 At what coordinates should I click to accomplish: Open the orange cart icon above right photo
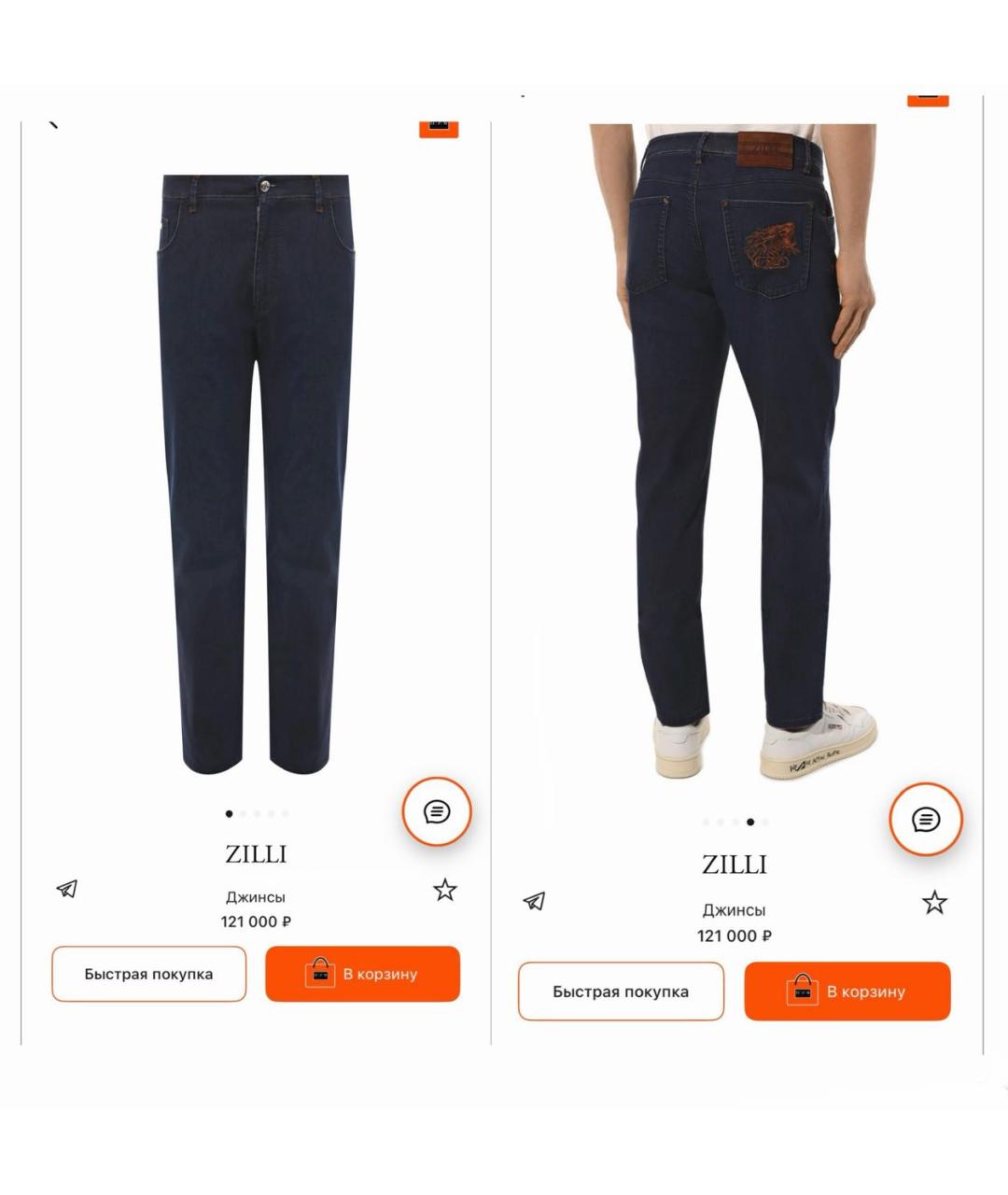[928, 98]
